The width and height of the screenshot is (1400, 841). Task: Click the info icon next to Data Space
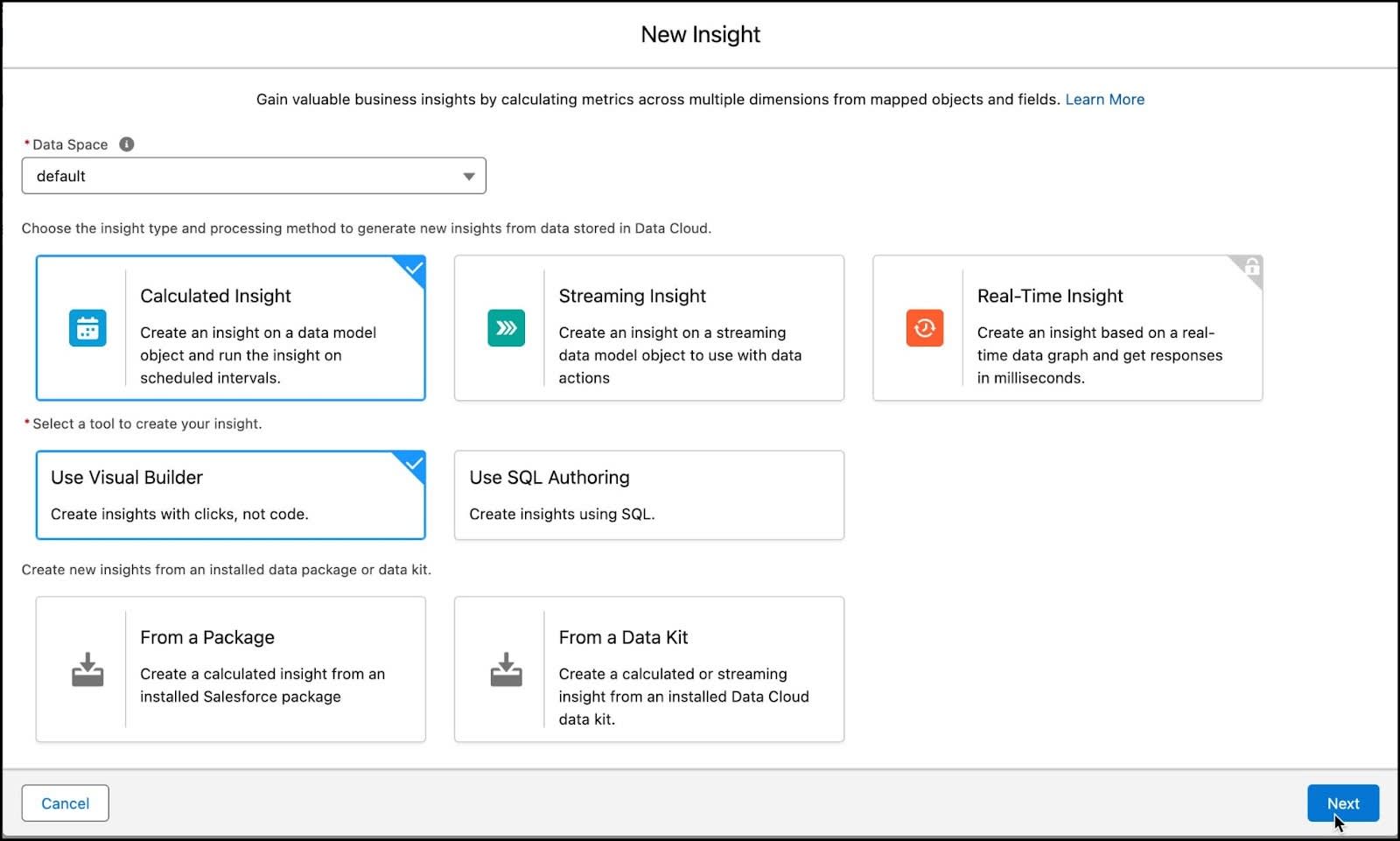click(x=126, y=144)
